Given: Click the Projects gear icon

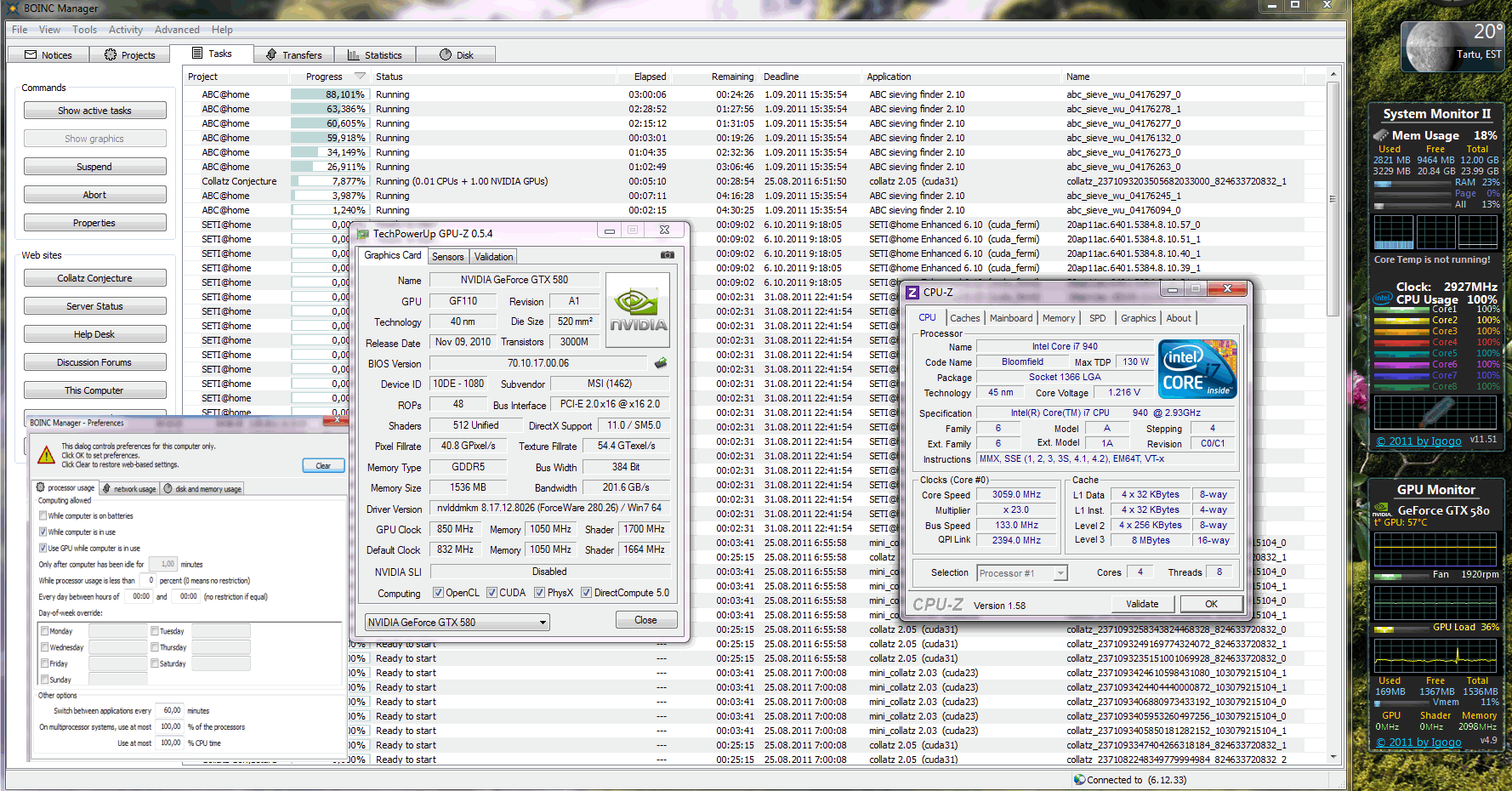Looking at the screenshot, I should [111, 54].
